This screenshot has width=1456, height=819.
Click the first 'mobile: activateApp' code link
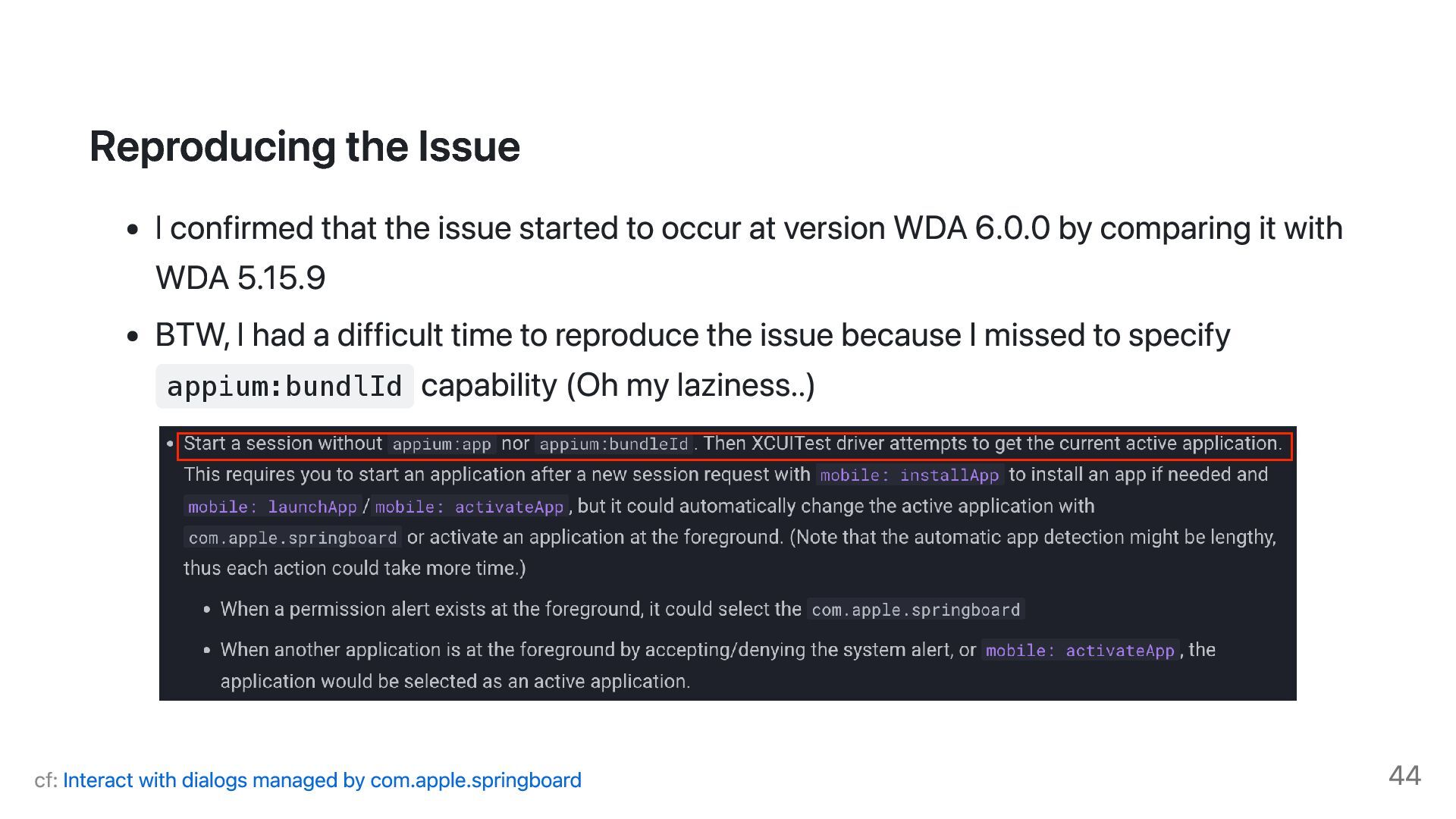point(469,507)
